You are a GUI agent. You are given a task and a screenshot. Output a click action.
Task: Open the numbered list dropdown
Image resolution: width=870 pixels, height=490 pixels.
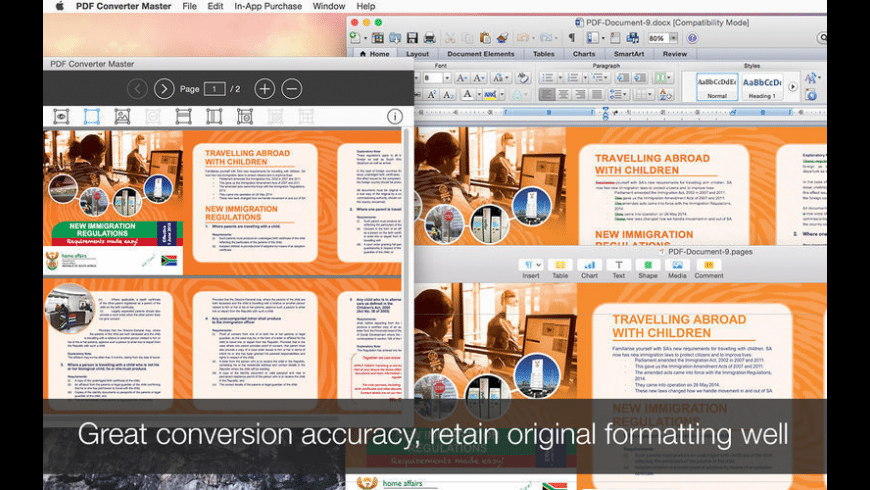click(x=585, y=78)
